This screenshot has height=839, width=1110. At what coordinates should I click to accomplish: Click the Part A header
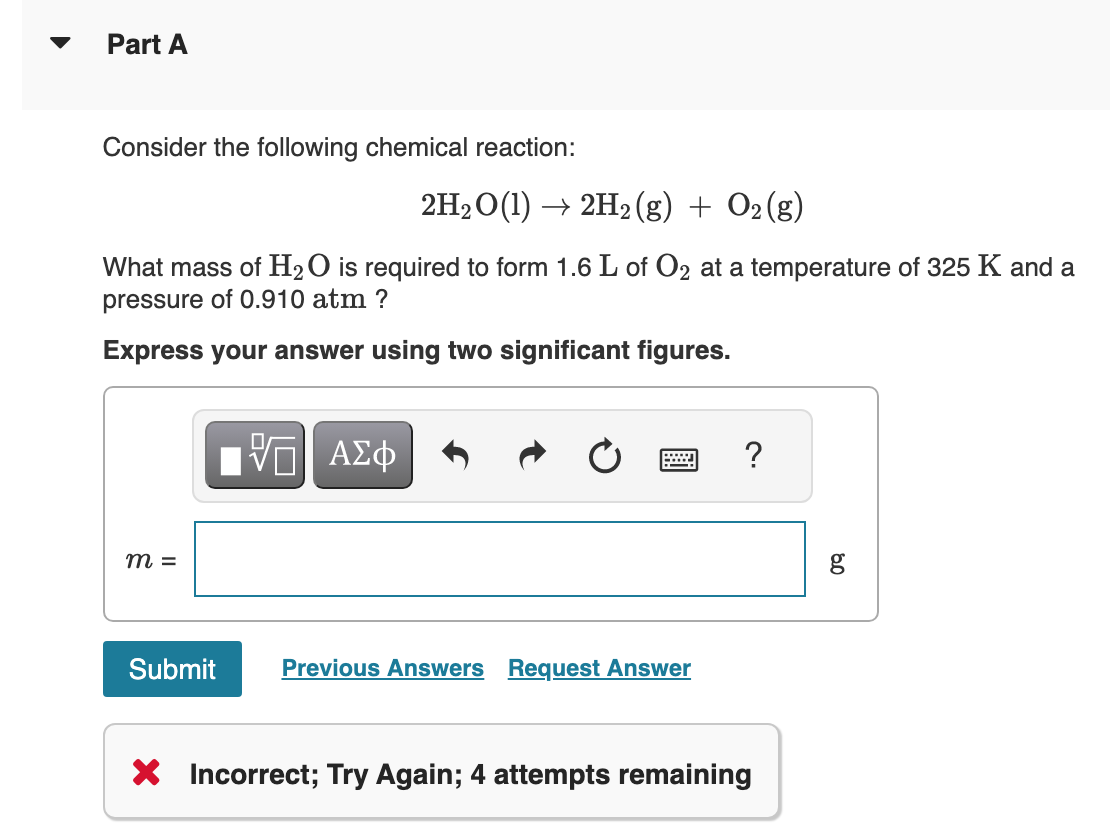click(147, 44)
